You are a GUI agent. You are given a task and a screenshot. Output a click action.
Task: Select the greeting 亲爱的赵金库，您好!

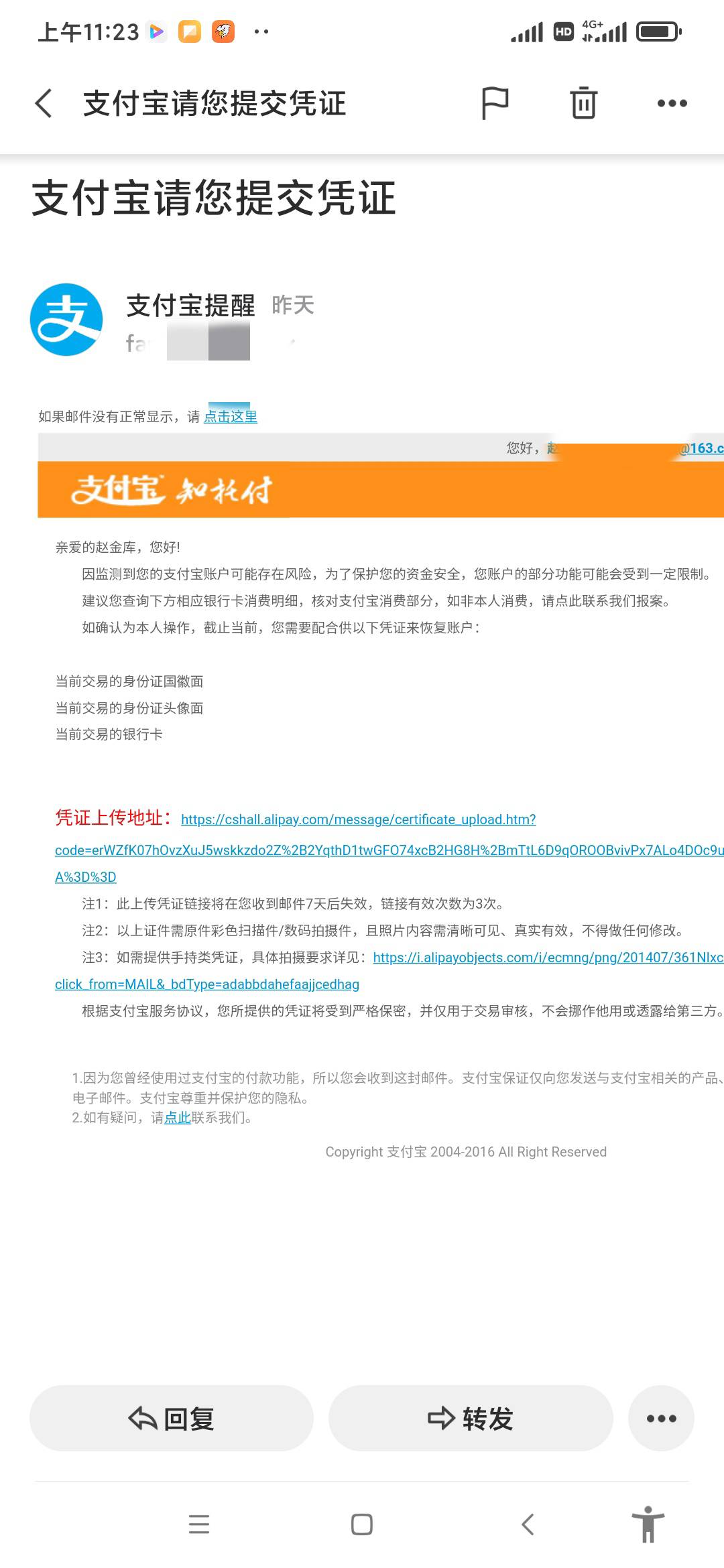click(117, 547)
